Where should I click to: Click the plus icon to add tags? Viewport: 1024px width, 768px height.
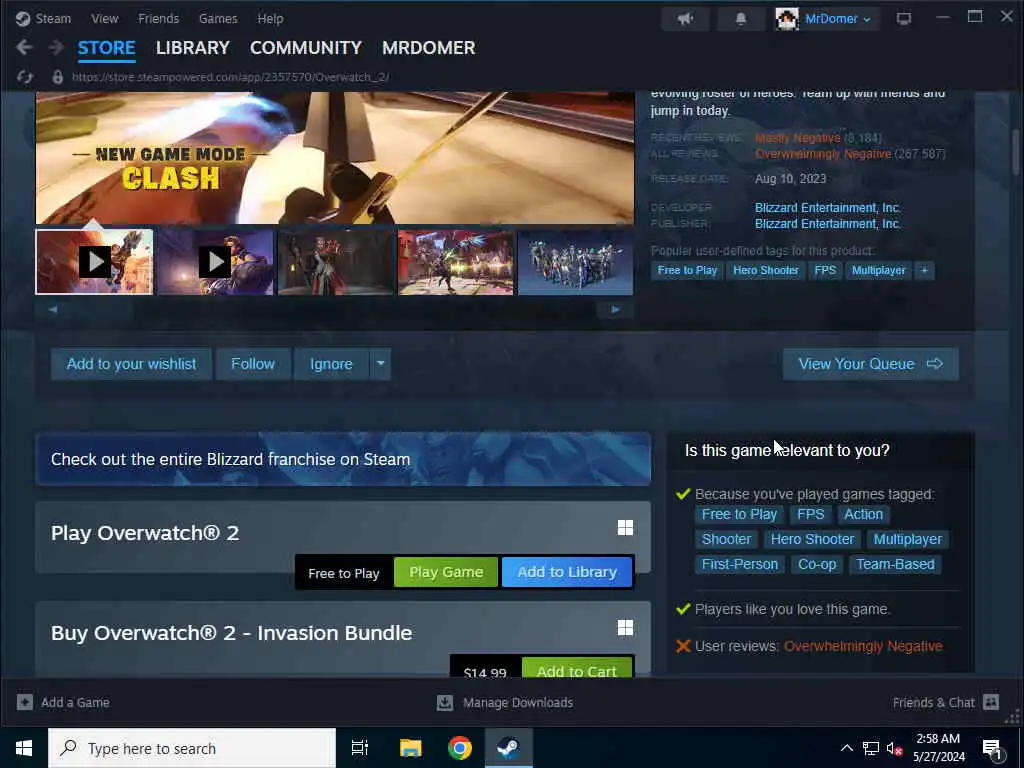[924, 270]
